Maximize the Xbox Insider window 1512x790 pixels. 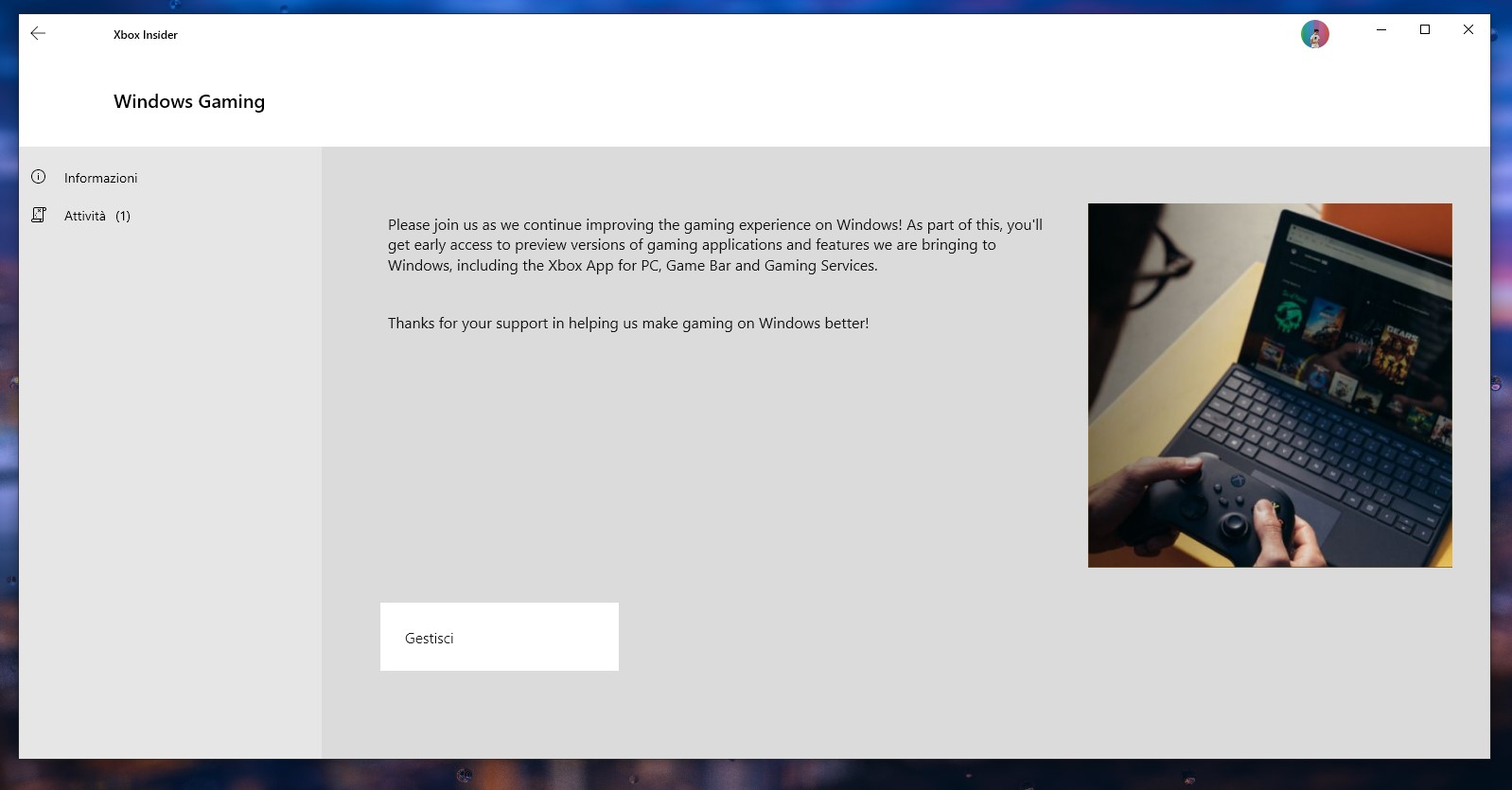[1425, 29]
